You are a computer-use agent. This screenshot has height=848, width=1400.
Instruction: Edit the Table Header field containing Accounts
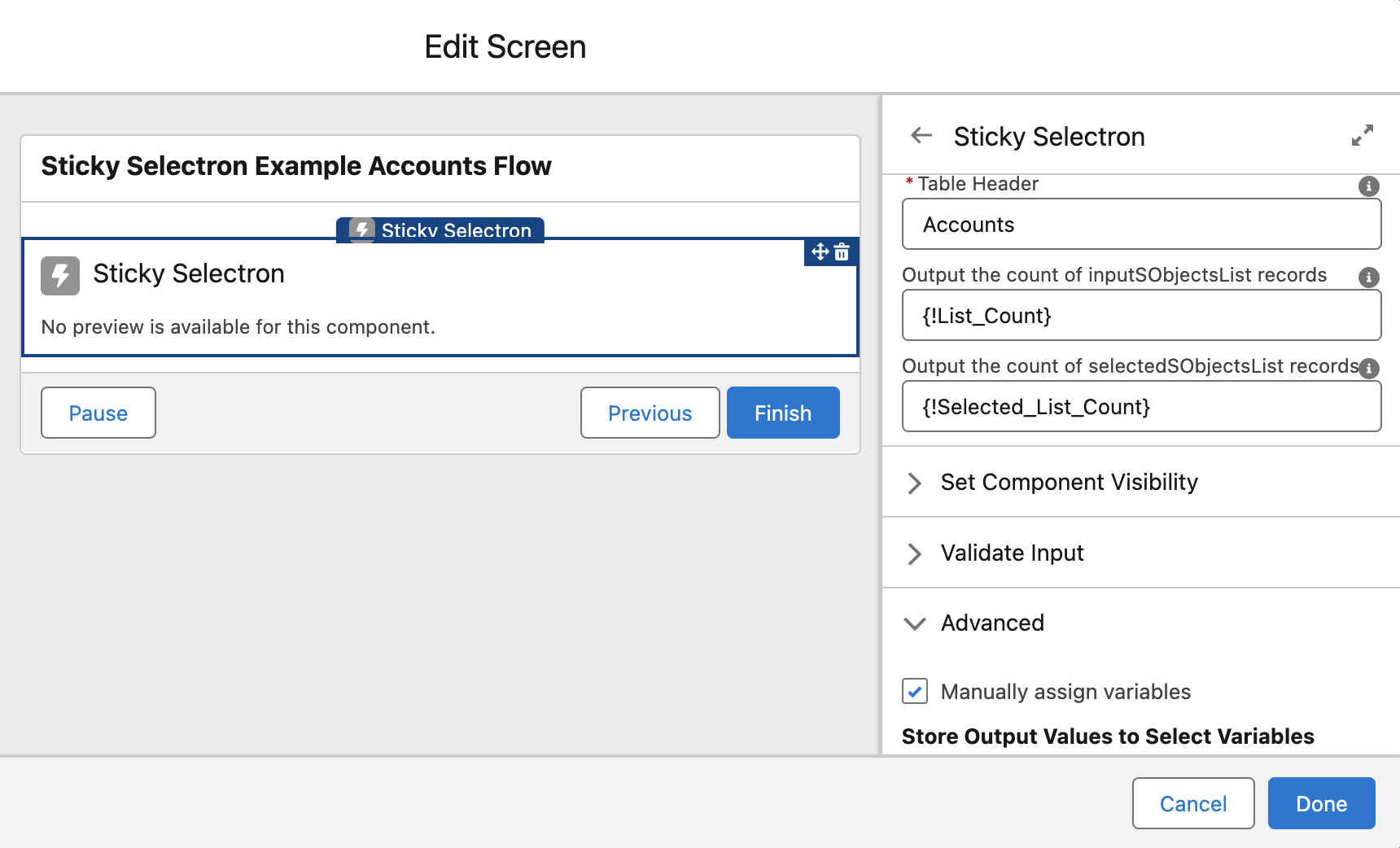click(x=1141, y=224)
